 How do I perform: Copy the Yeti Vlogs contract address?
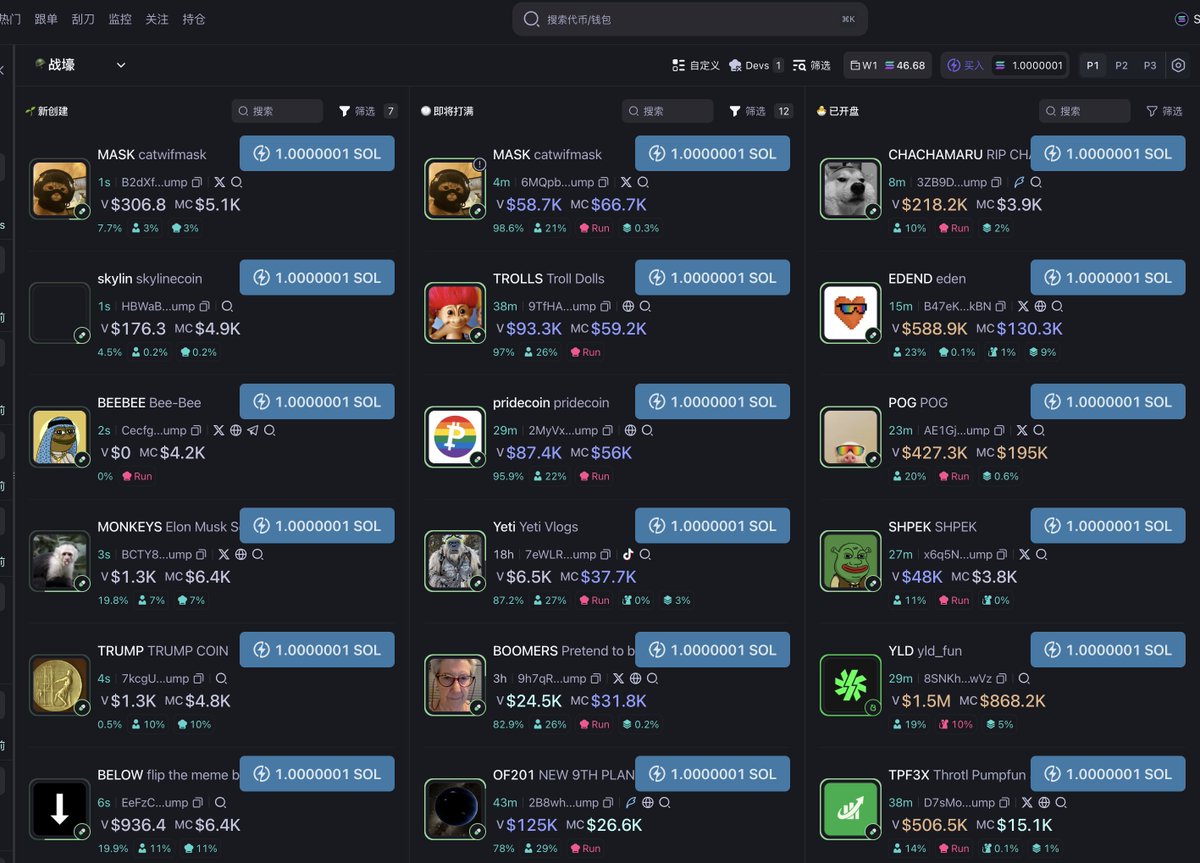pos(607,554)
